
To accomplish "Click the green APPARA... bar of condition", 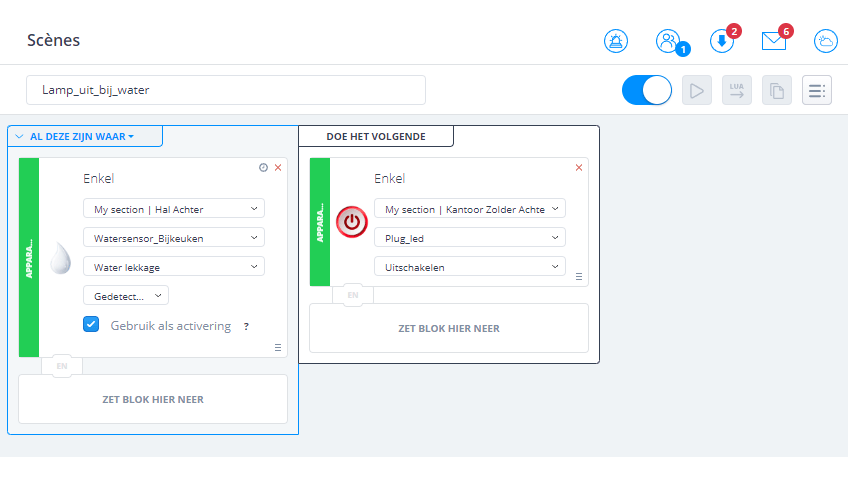I will 29,257.
